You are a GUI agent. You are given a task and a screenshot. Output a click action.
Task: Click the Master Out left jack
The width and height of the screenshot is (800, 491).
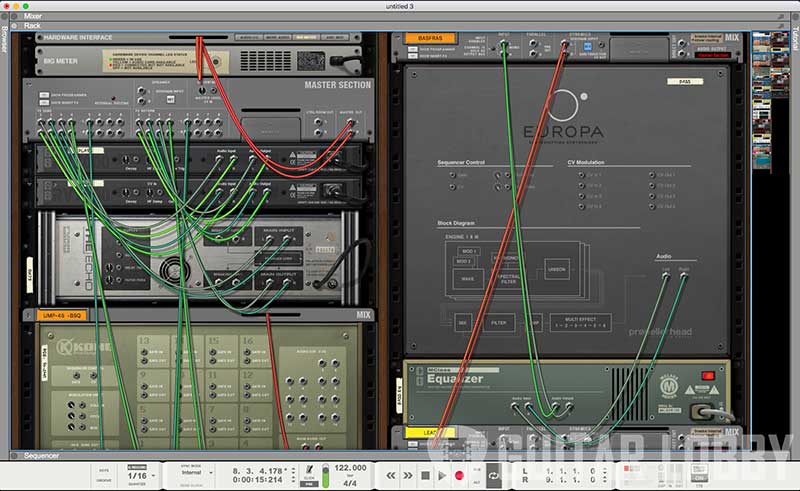click(x=350, y=122)
